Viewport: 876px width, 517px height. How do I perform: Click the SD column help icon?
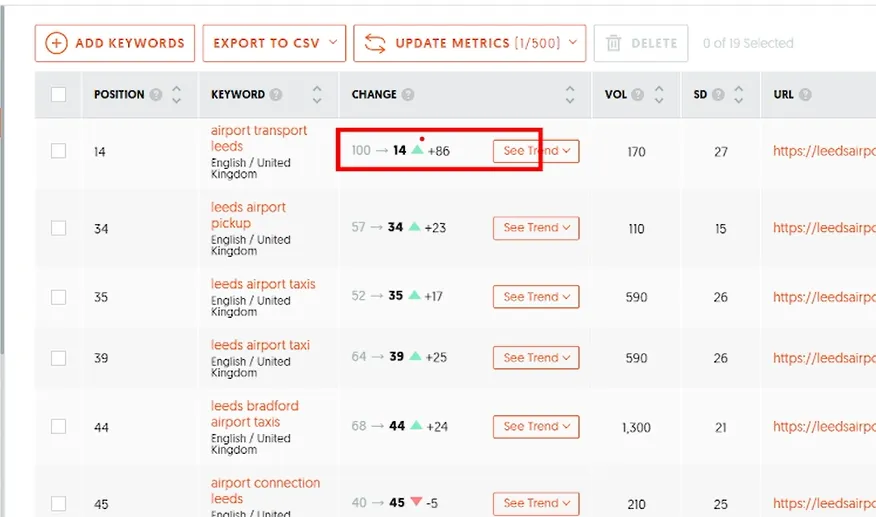pyautogui.click(x=718, y=94)
